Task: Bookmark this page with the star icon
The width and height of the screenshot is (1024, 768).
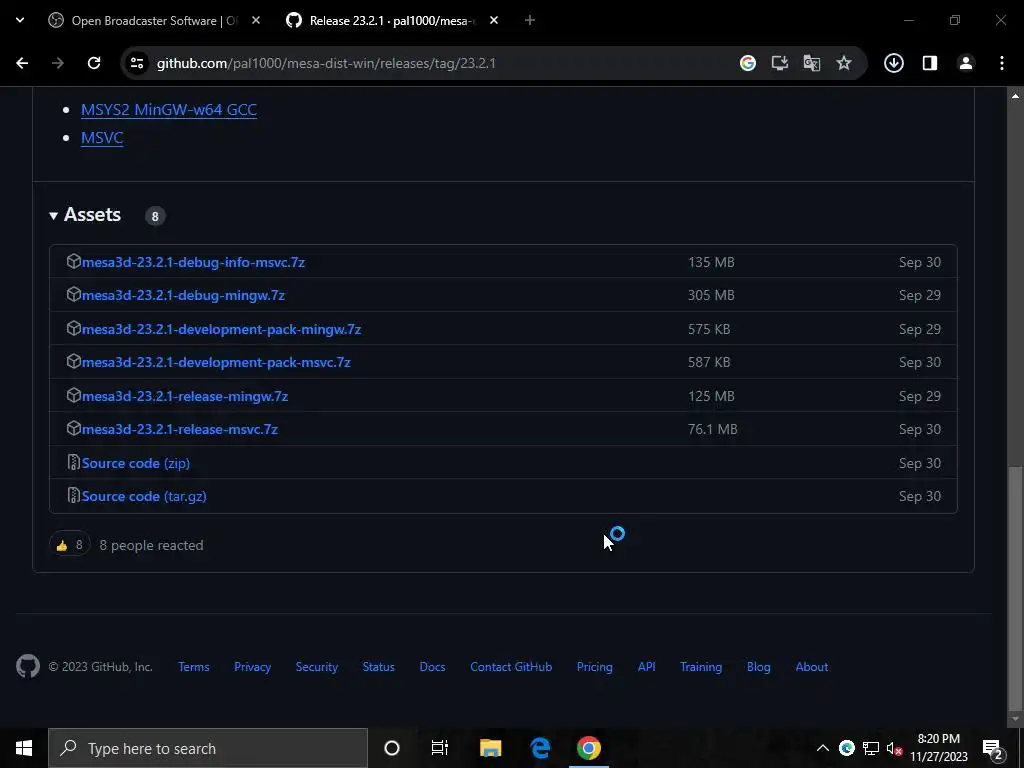Action: click(844, 63)
